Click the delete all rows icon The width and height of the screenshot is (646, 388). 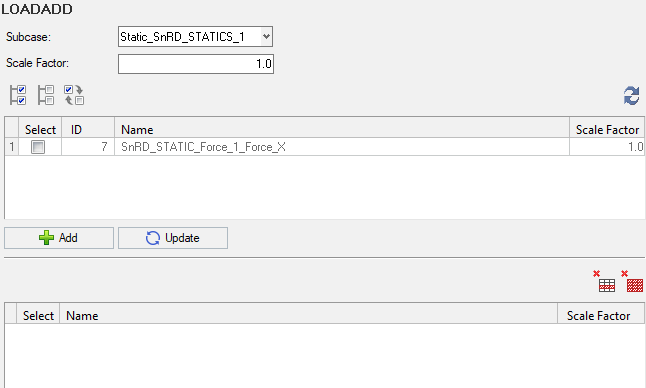coord(632,281)
